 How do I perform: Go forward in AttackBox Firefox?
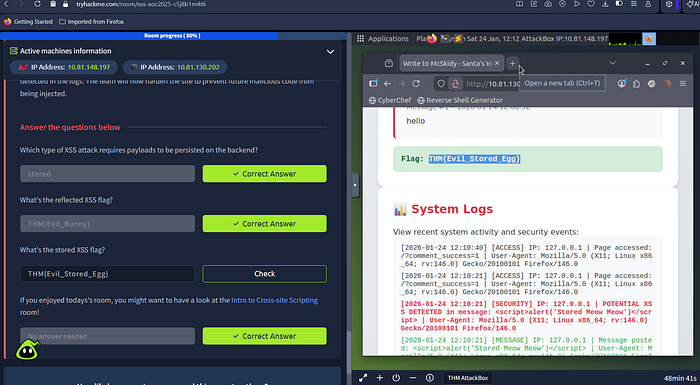401,84
